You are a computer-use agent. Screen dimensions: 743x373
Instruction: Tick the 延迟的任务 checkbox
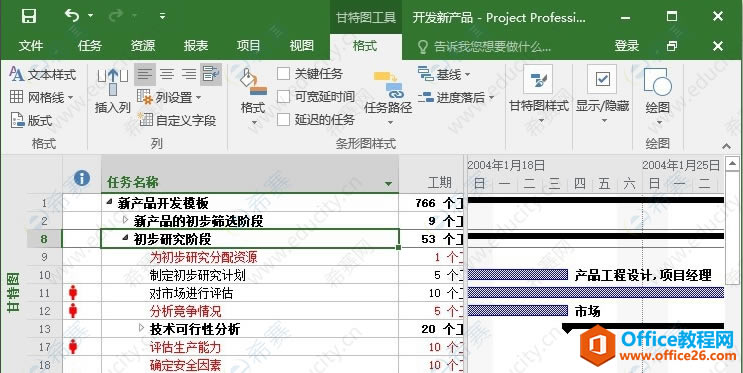(283, 119)
